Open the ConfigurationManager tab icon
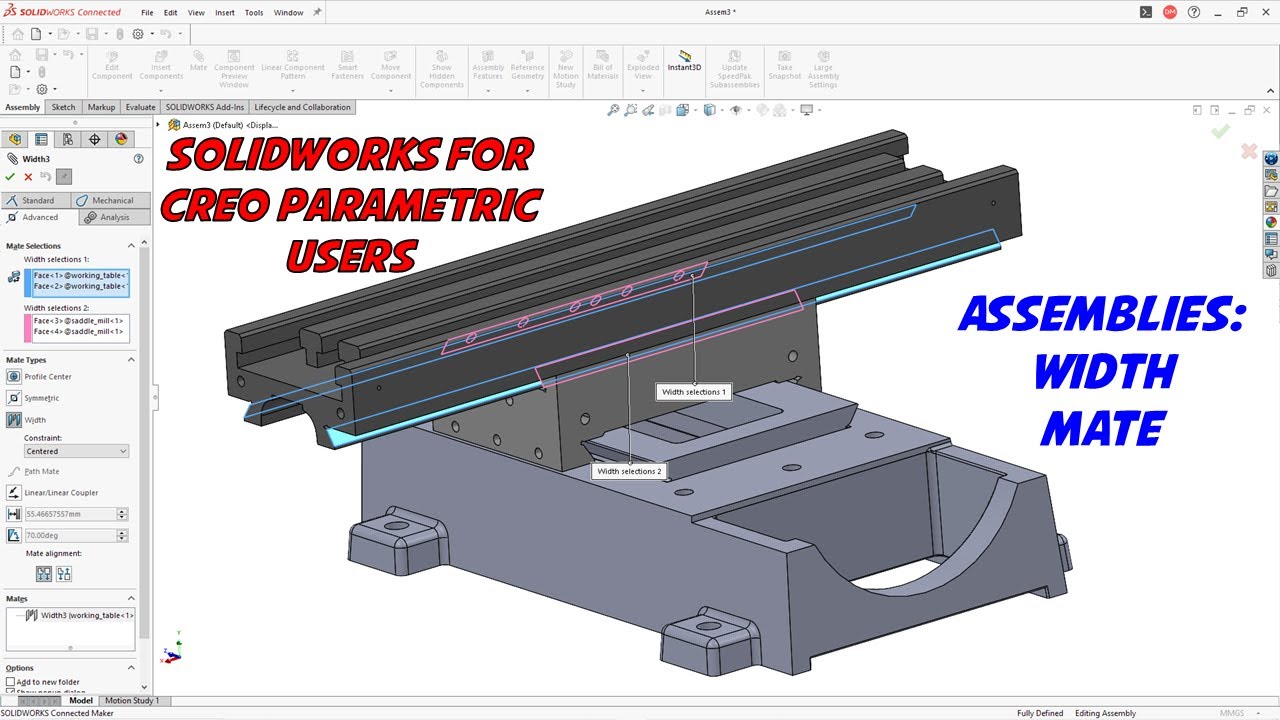The height and width of the screenshot is (720, 1280). (68, 139)
